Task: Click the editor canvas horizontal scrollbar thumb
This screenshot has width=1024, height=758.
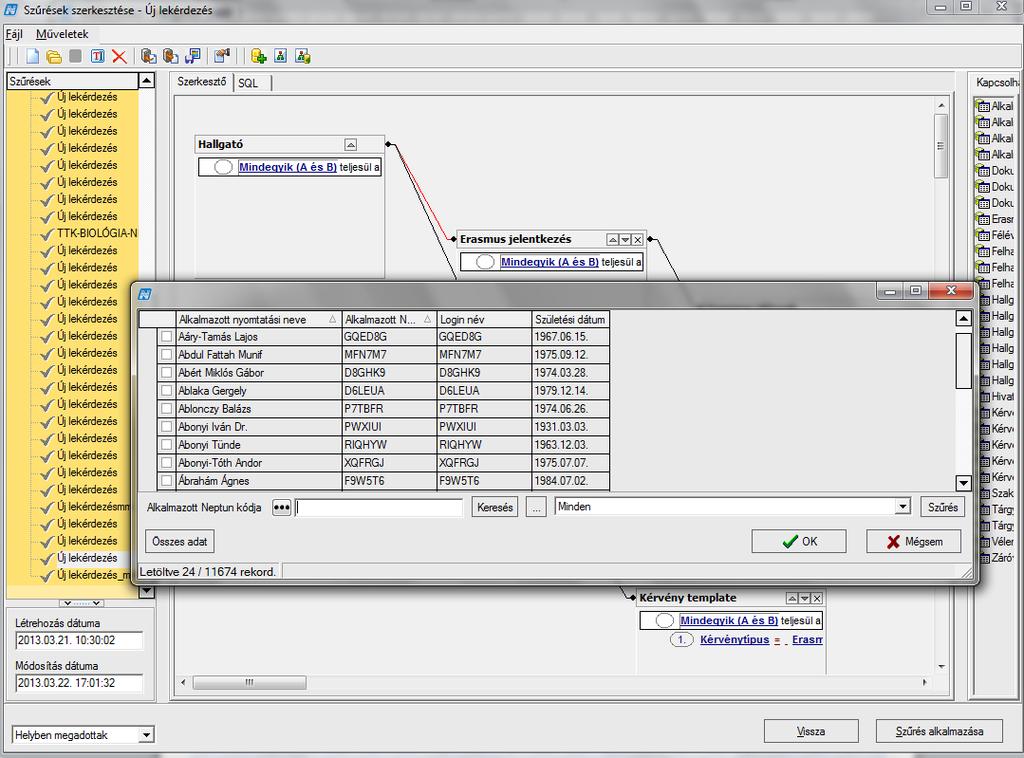Action: point(249,682)
